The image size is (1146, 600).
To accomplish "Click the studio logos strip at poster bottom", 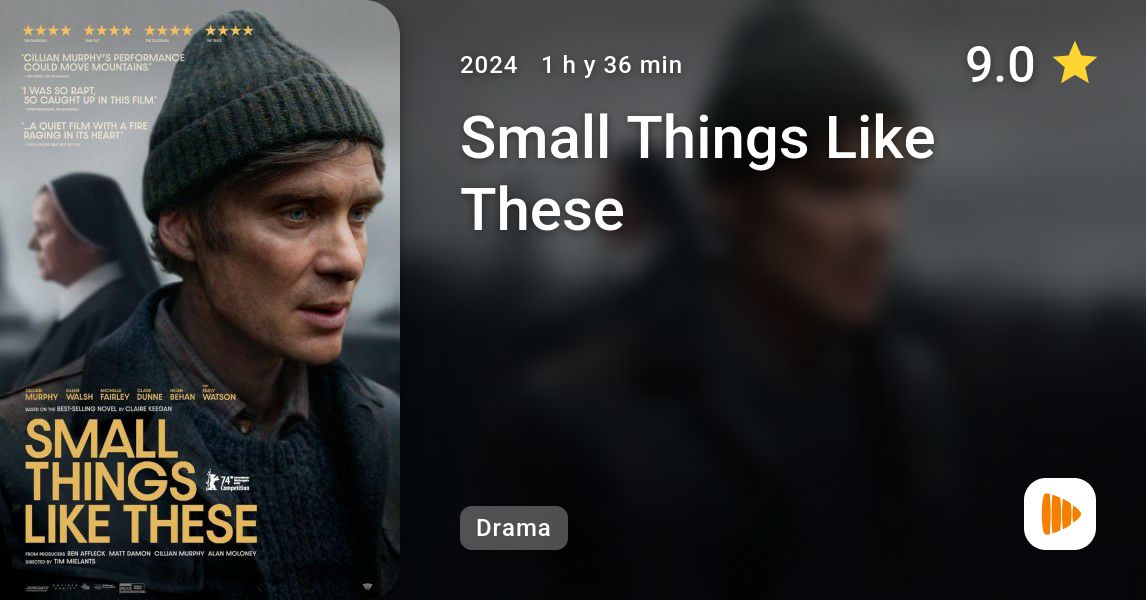I will click(x=85, y=587).
